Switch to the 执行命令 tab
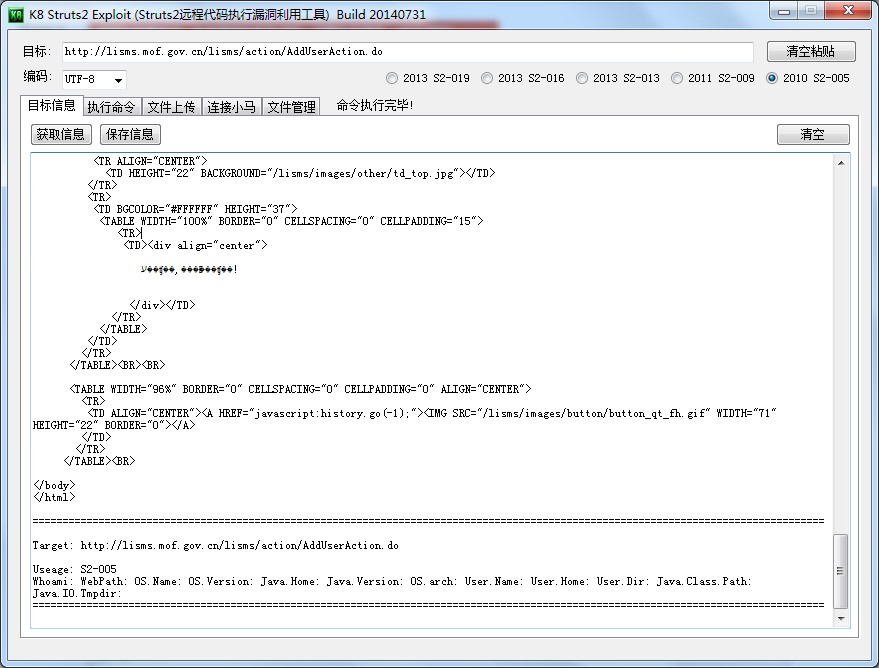Viewport: 879px width, 668px height. 111,107
